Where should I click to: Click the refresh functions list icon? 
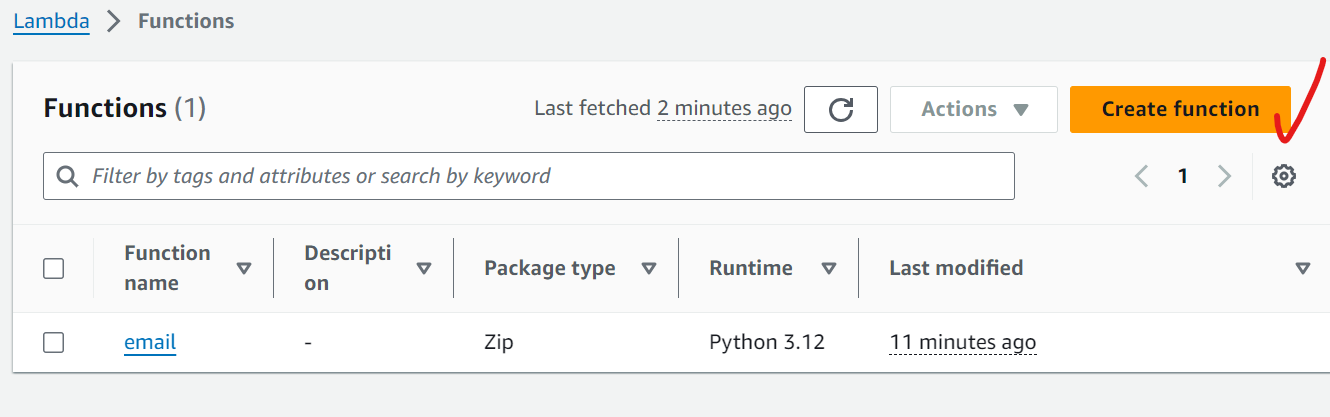pos(840,109)
